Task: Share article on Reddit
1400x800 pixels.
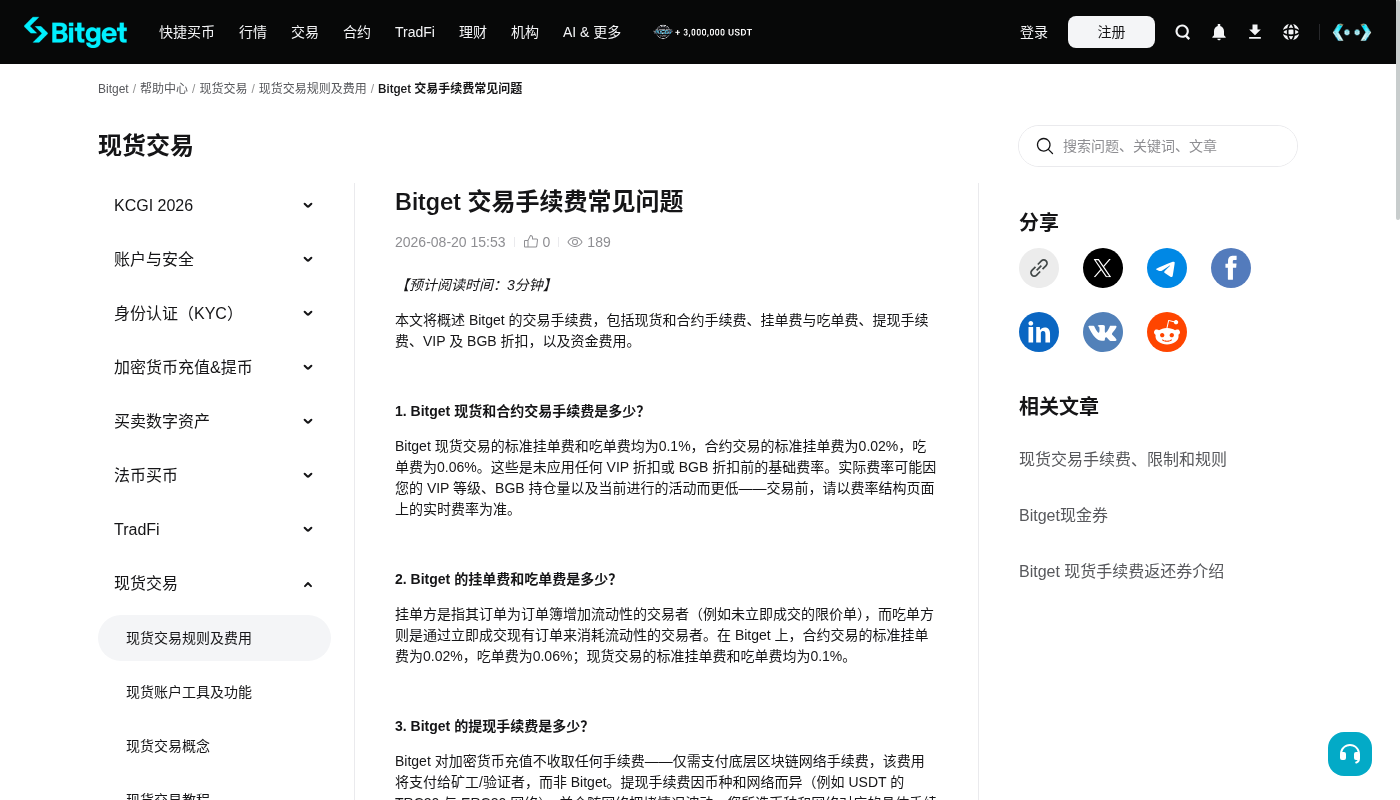Action: pyautogui.click(x=1167, y=332)
